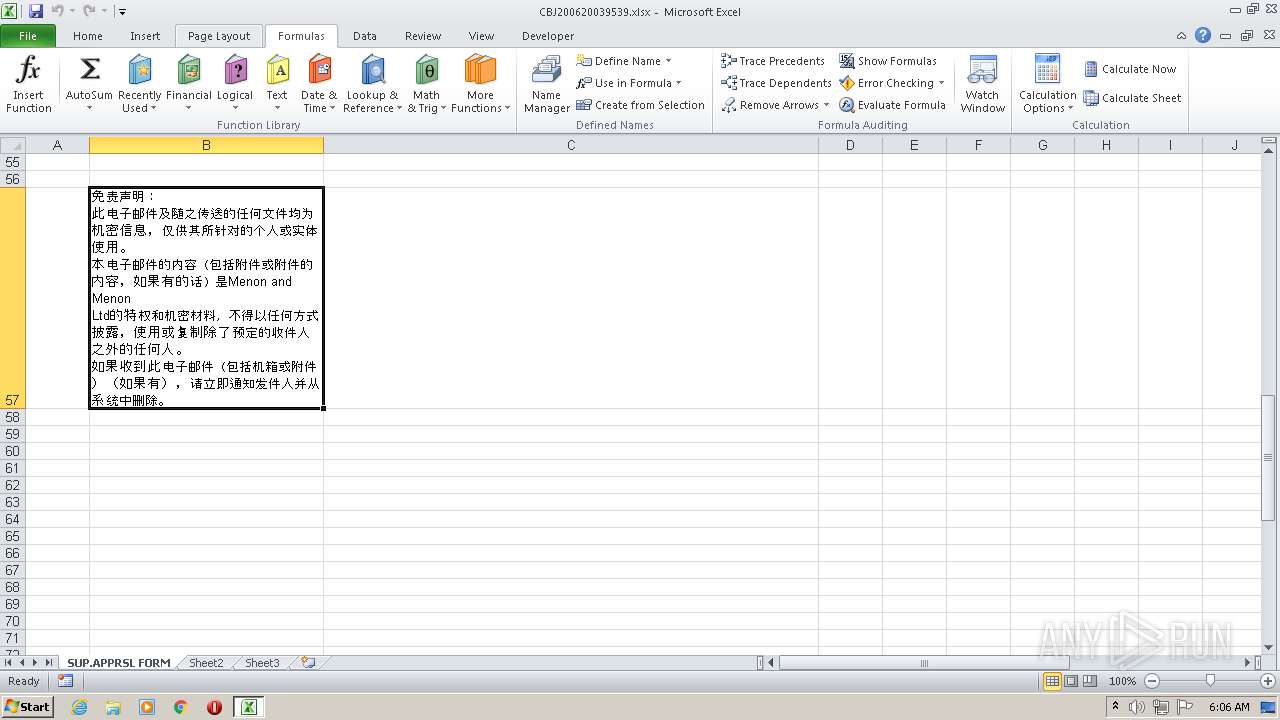The width and height of the screenshot is (1280, 720).
Task: Click the horizontal scrollbar thumb
Action: point(924,662)
